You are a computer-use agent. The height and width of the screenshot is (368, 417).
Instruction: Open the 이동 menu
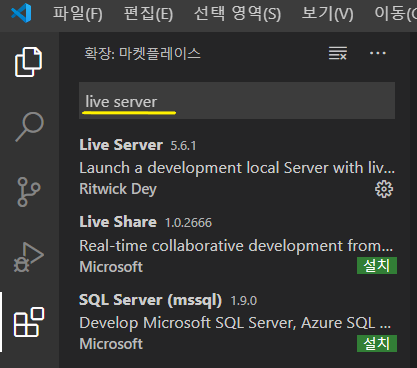[395, 13]
